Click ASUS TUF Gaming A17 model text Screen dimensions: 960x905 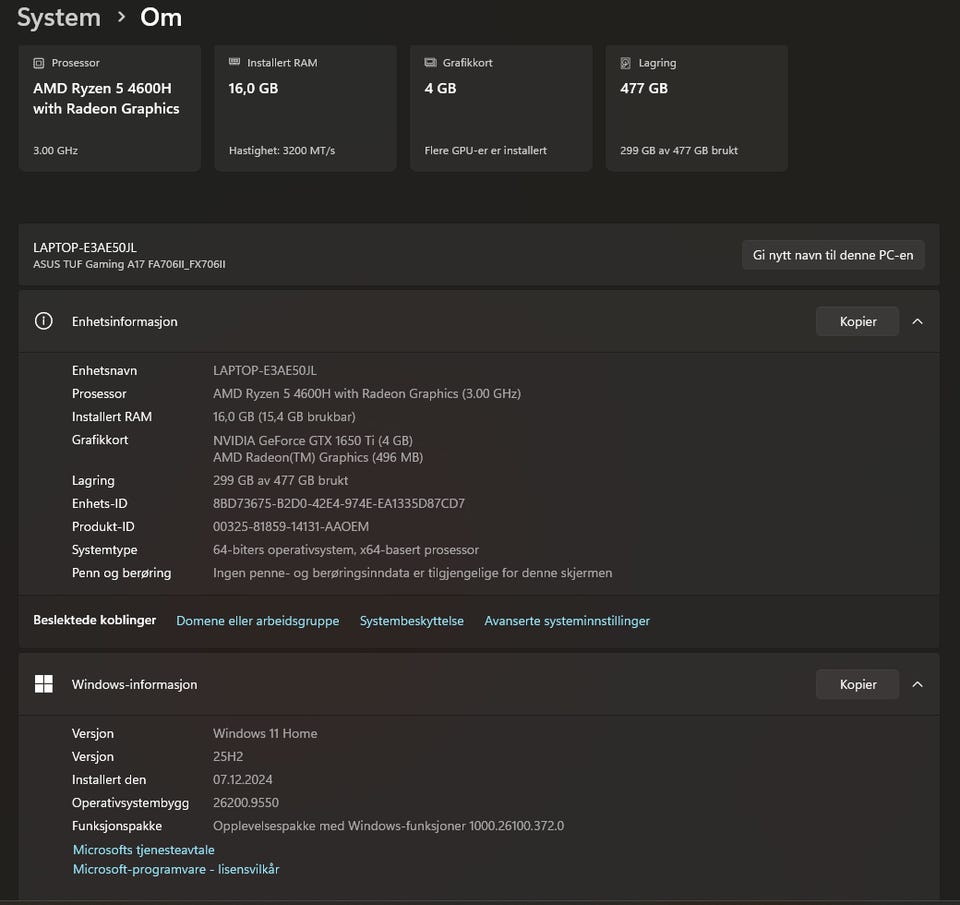[x=129, y=265]
